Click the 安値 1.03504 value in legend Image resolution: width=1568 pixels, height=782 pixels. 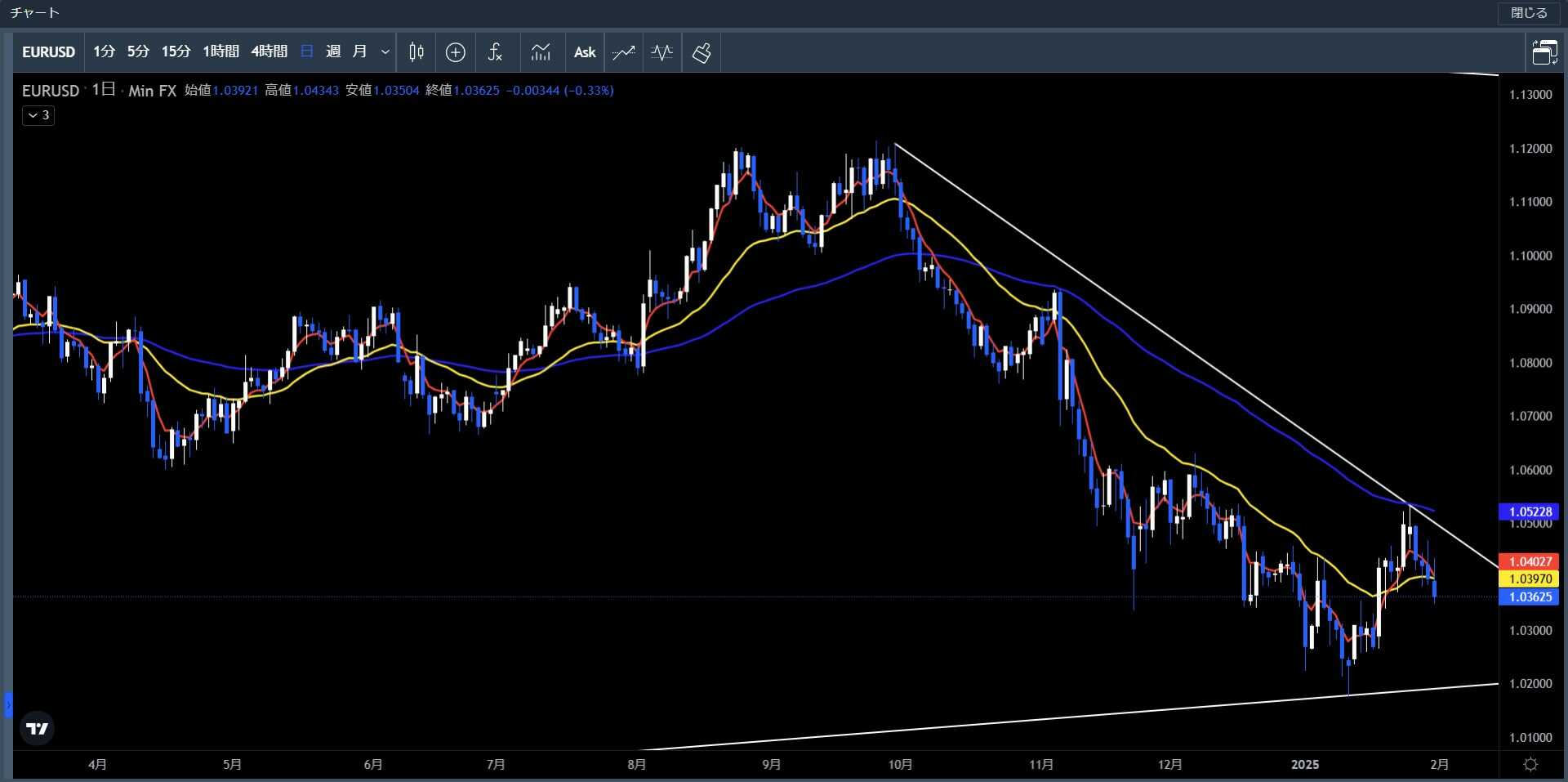[397, 91]
